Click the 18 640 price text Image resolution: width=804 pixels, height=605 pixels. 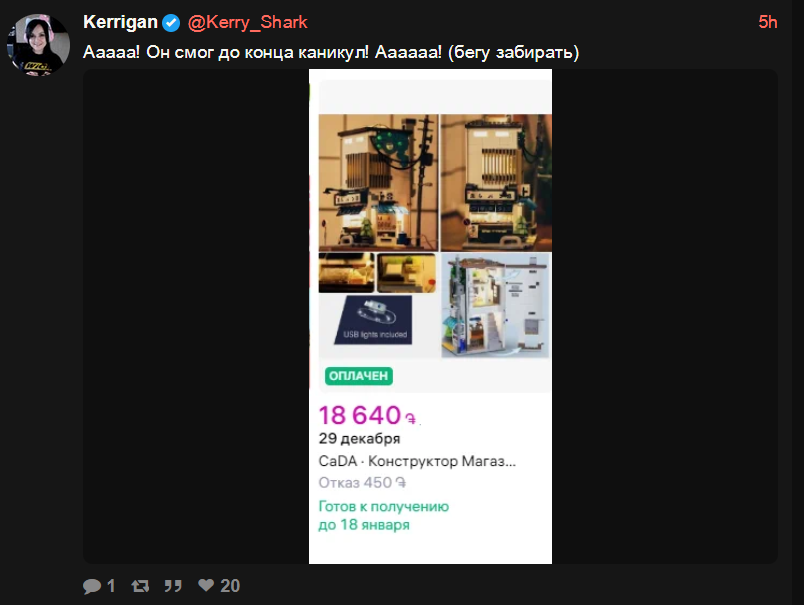pos(367,415)
